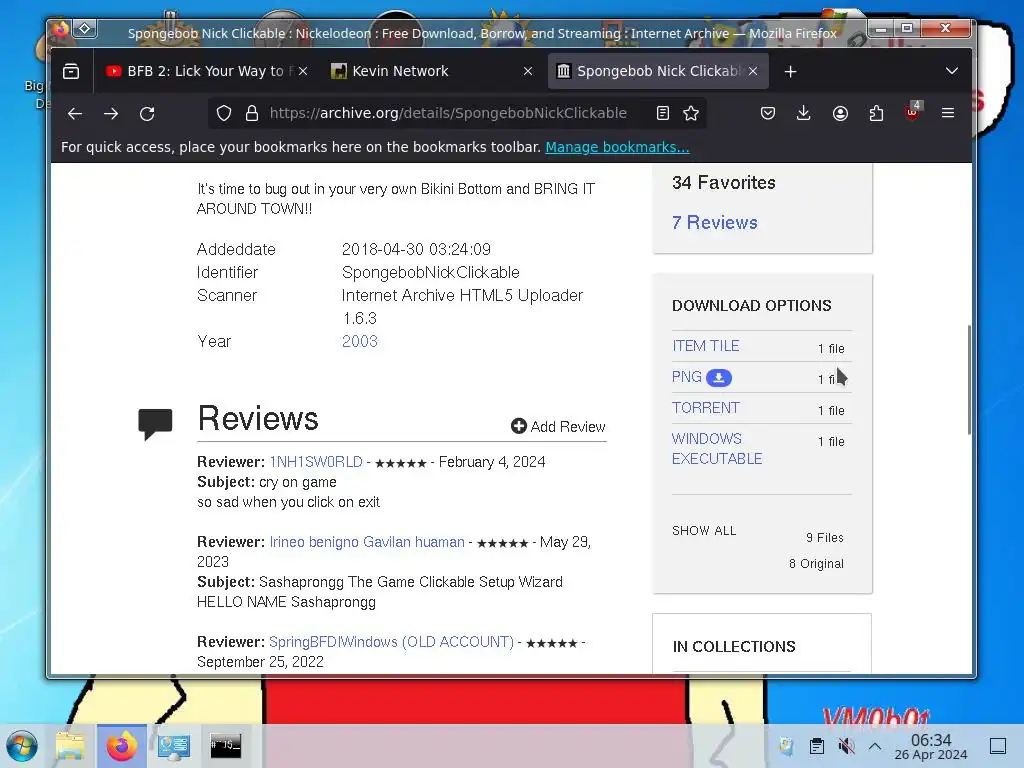Screen dimensions: 1024x768
Task: Open the terminal taskbar icon
Action: [225, 746]
